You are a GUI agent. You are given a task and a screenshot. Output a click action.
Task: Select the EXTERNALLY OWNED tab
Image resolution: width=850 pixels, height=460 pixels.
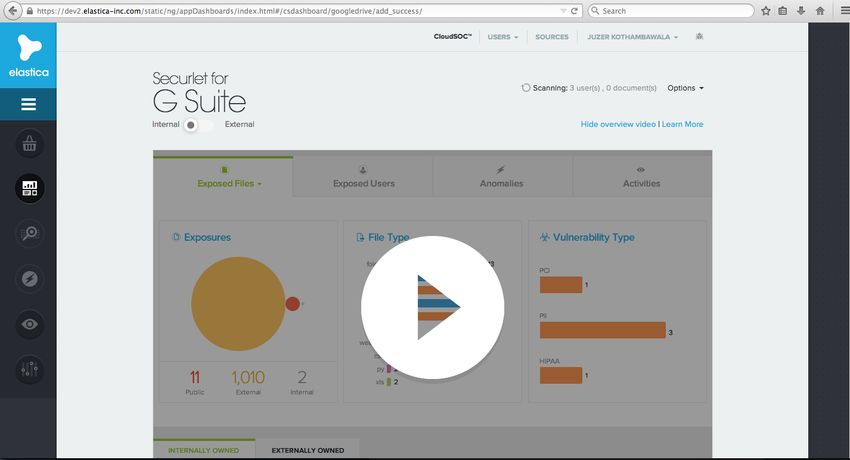[307, 450]
